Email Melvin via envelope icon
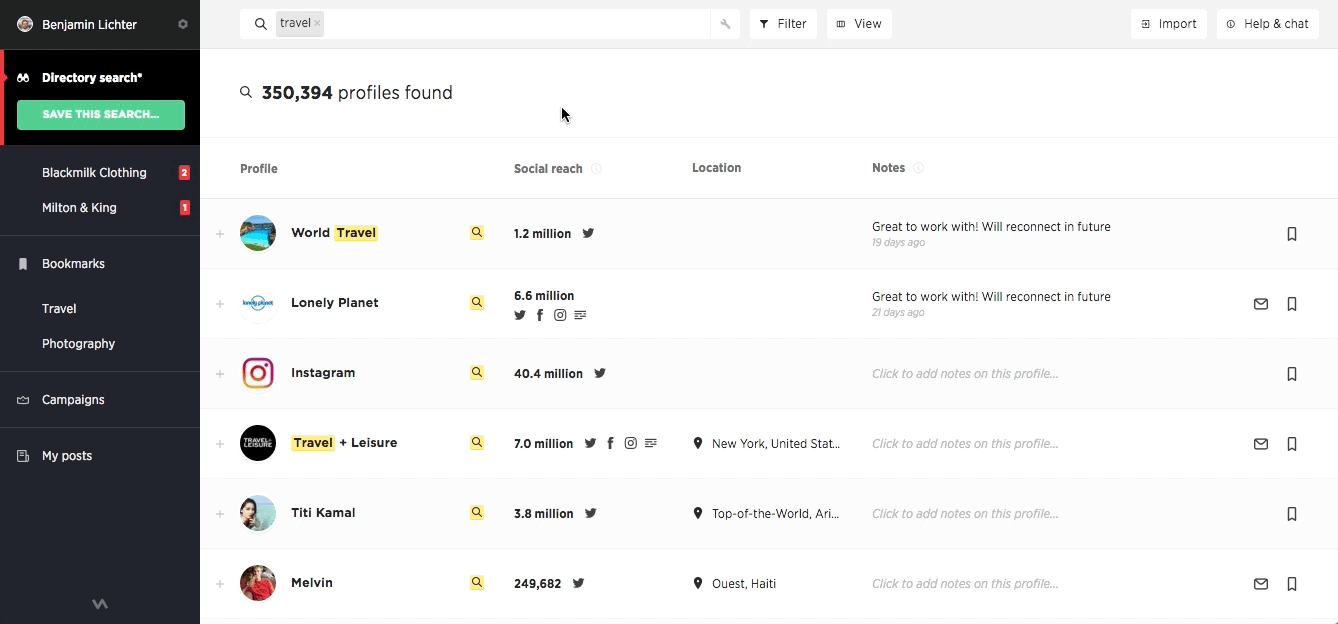The width and height of the screenshot is (1338, 624). point(1261,584)
